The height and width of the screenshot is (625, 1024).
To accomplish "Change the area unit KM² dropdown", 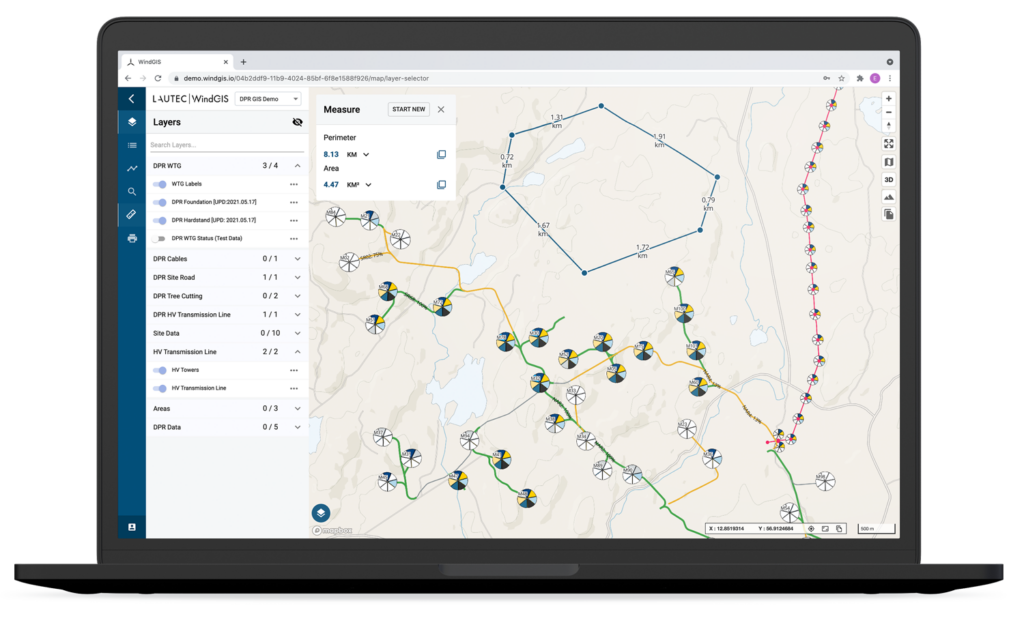I will [360, 185].
